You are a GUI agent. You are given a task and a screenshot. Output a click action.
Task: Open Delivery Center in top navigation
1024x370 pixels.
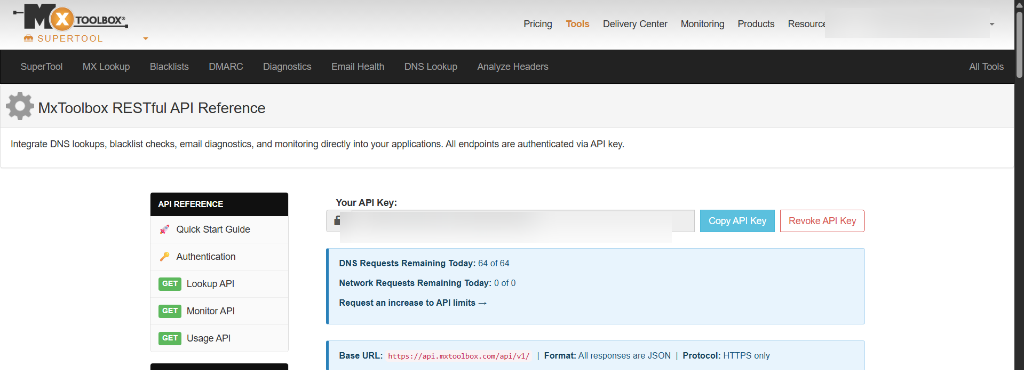point(635,24)
